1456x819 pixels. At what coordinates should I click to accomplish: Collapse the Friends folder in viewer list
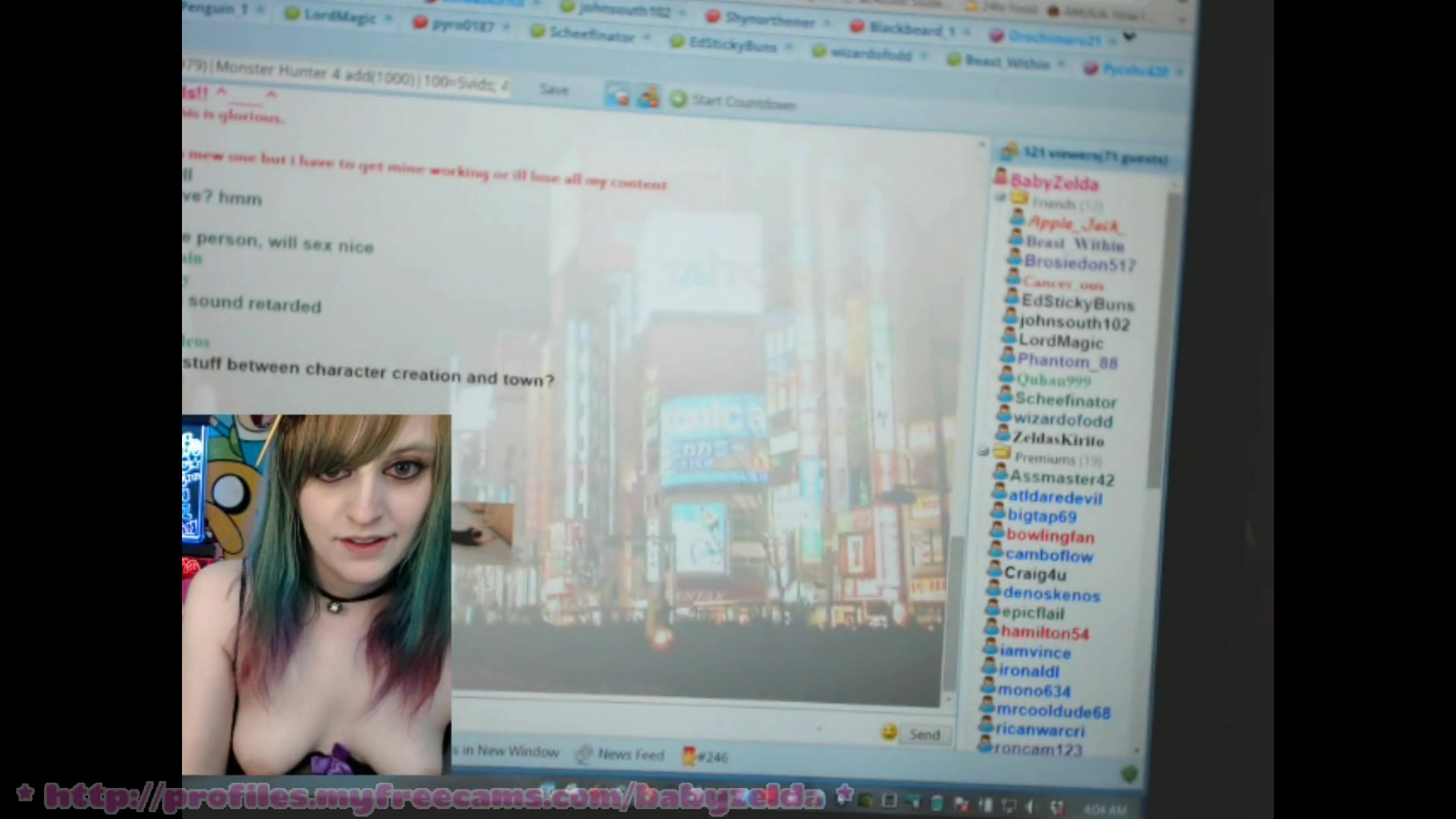1001,199
